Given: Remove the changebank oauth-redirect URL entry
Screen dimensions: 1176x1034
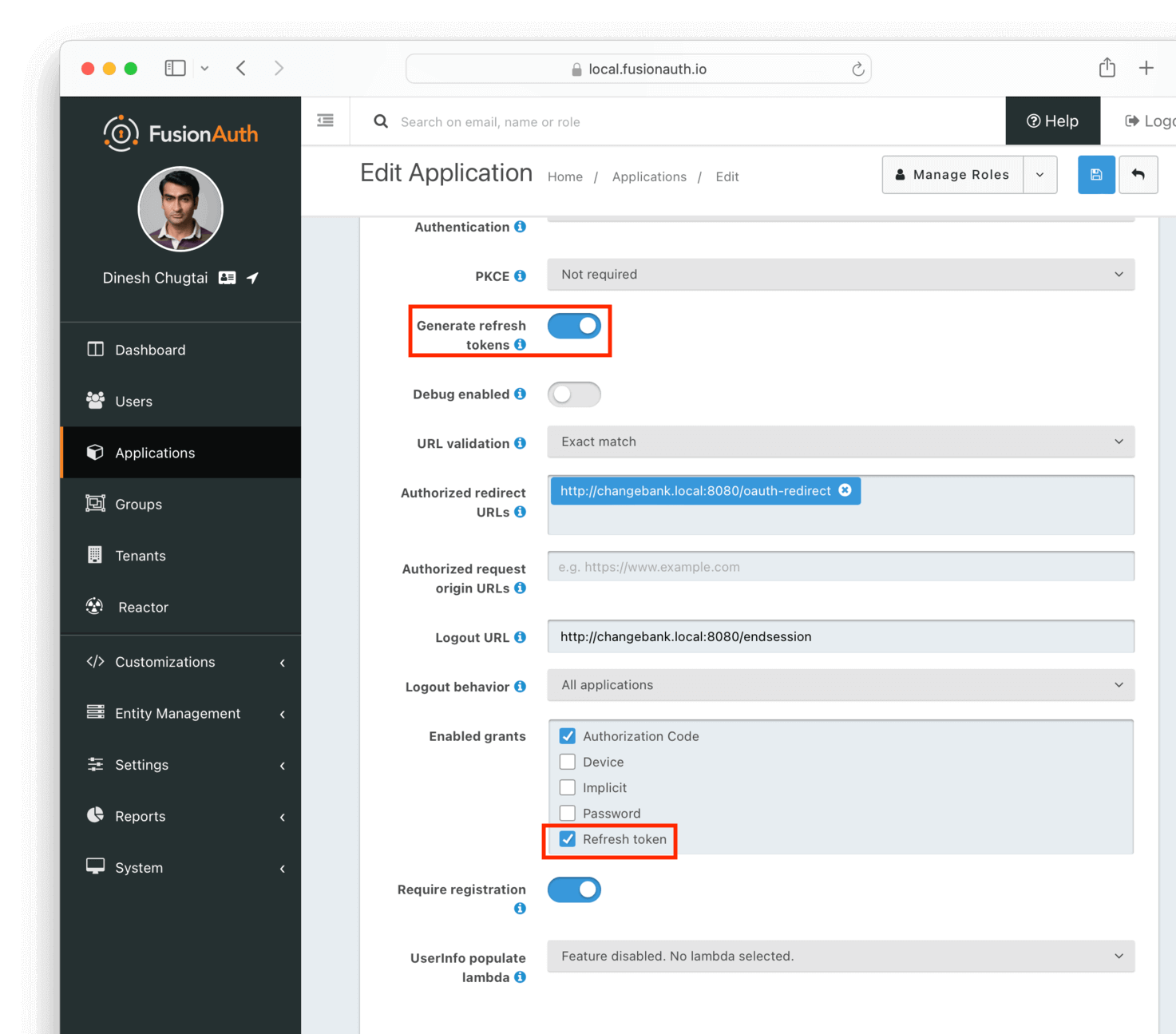Looking at the screenshot, I should (x=845, y=490).
